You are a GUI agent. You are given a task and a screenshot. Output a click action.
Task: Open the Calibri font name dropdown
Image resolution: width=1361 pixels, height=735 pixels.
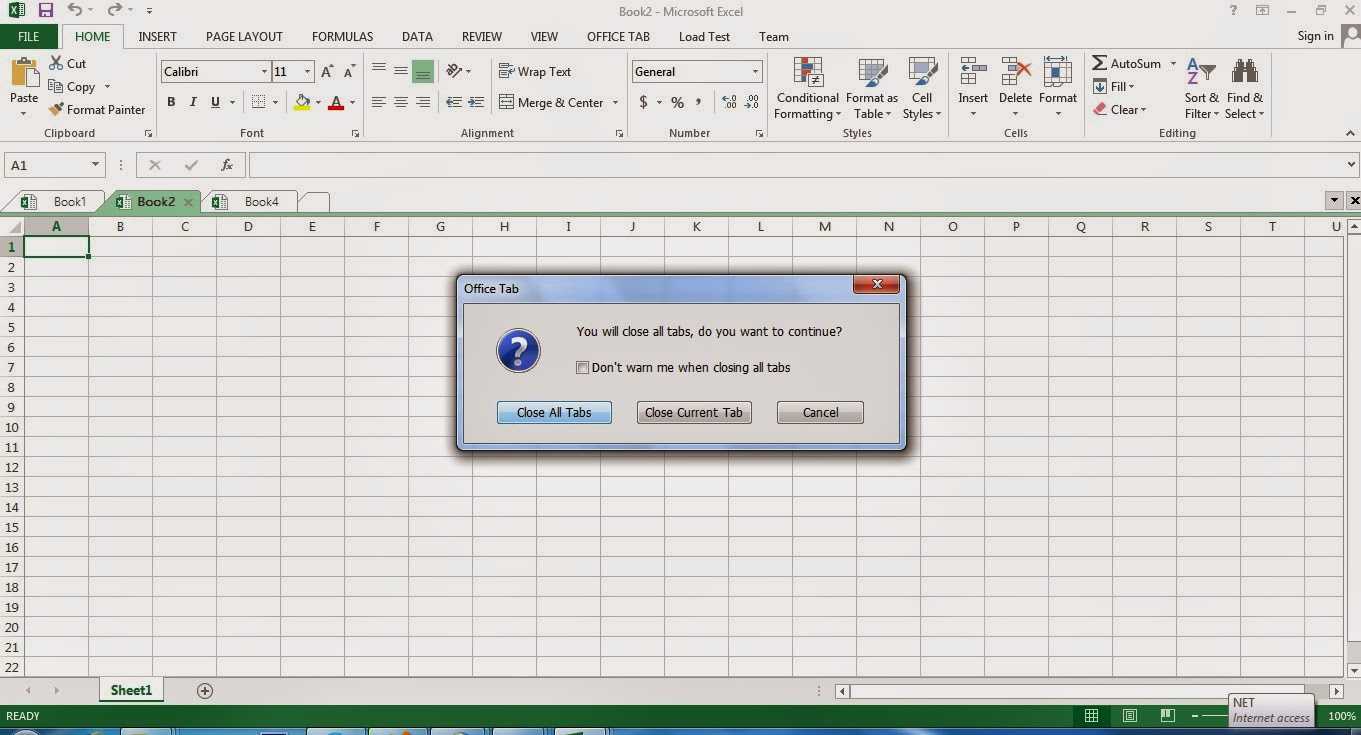point(264,72)
